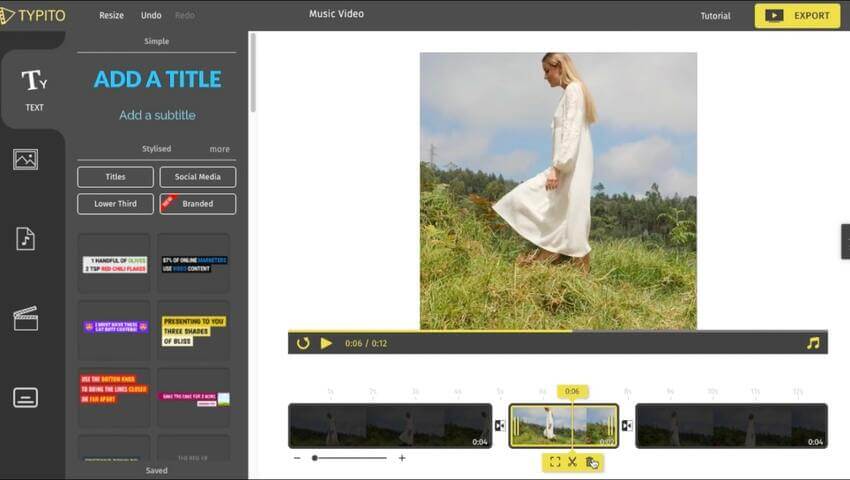Select the 0:06 playhead marker

click(572, 391)
